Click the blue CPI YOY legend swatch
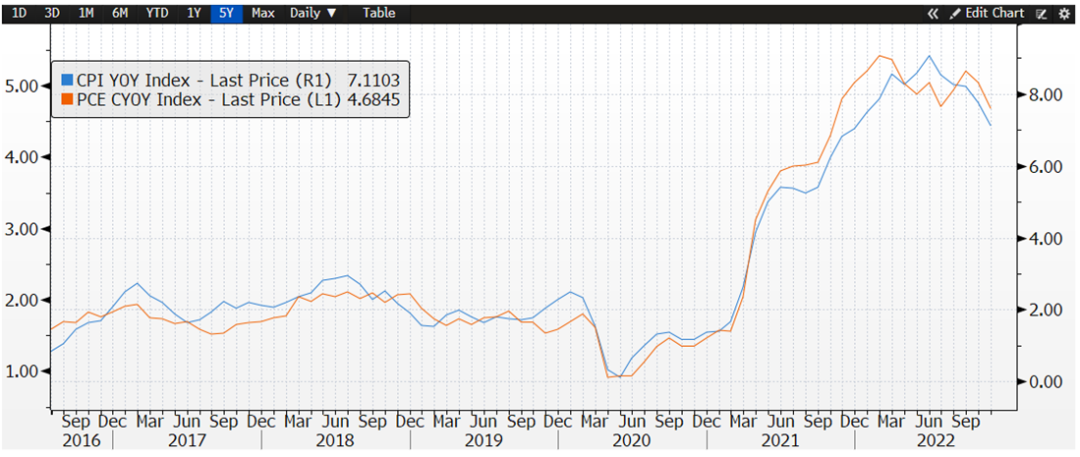 pyautogui.click(x=67, y=78)
